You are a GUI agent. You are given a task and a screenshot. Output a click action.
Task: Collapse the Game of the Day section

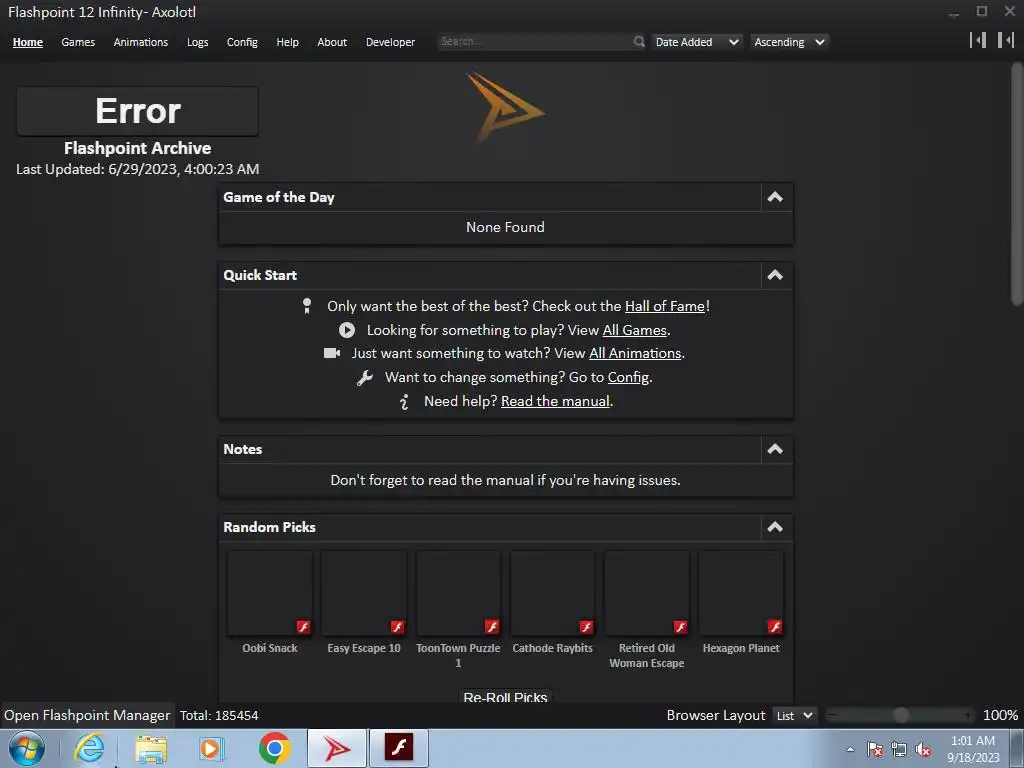[x=775, y=197]
